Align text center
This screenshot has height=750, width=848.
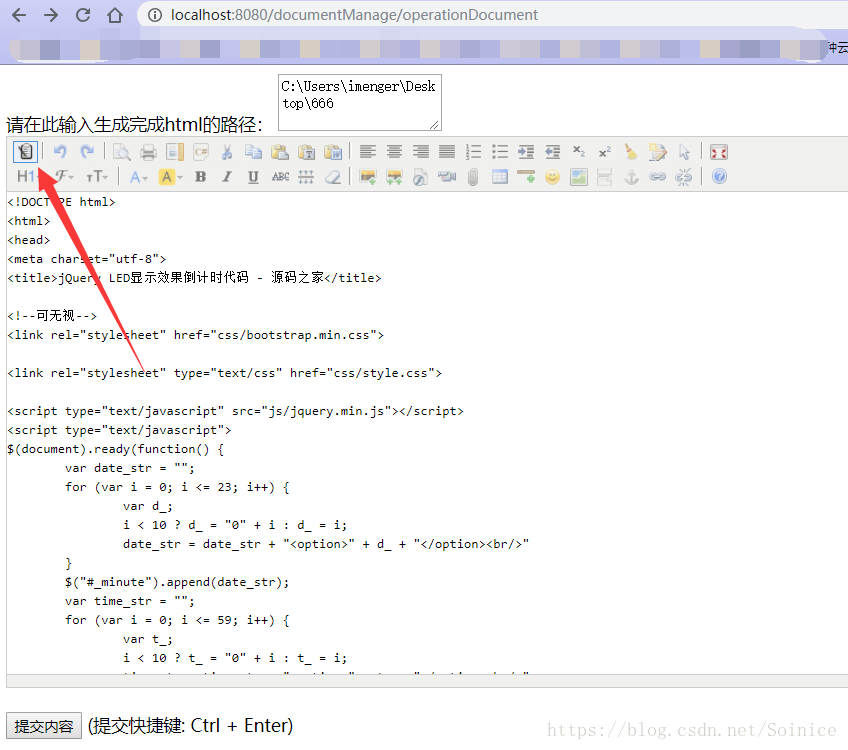[x=394, y=152]
